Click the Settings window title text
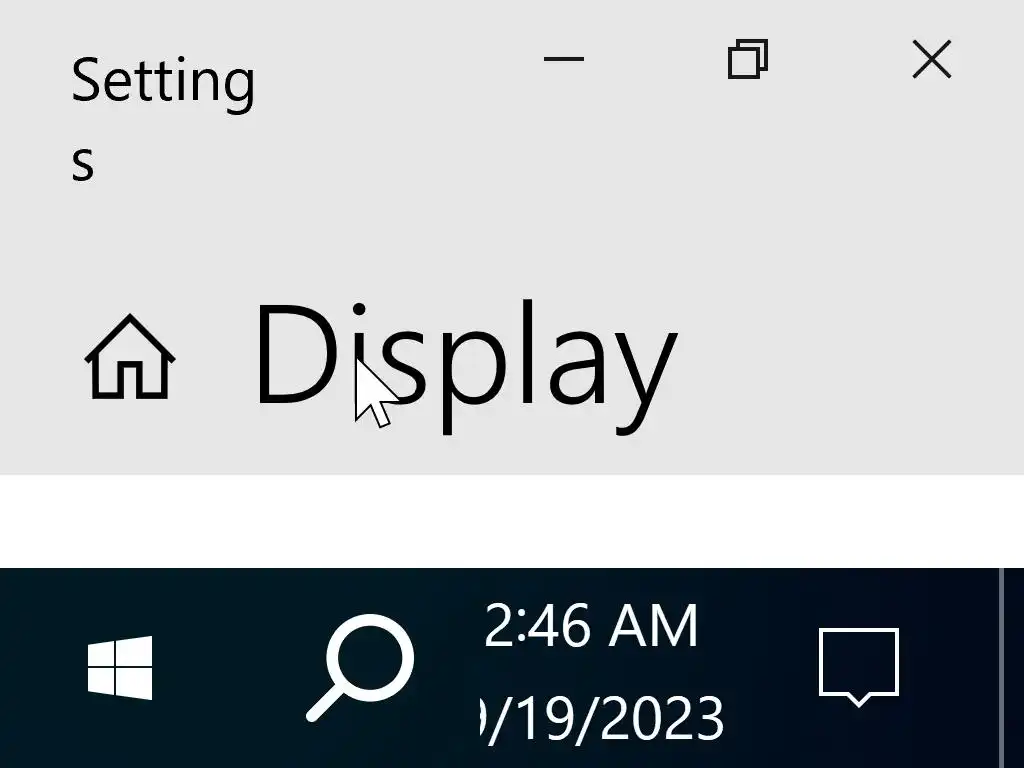Image resolution: width=1024 pixels, height=768 pixels. (x=163, y=118)
